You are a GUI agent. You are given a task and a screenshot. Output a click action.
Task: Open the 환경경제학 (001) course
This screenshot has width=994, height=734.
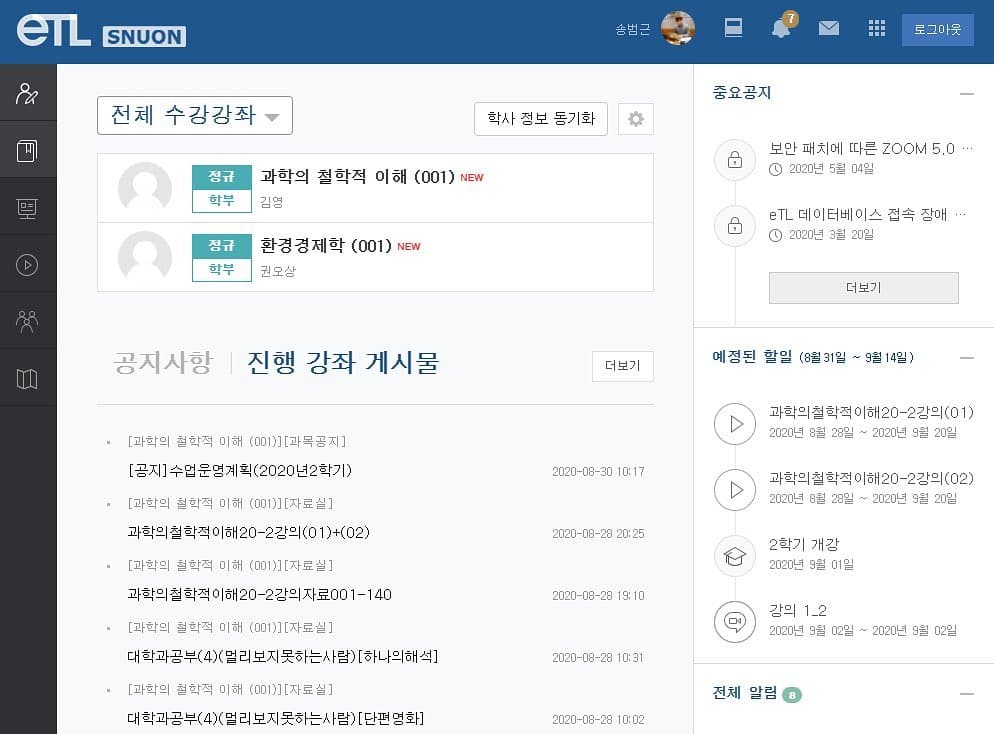pyautogui.click(x=325, y=246)
